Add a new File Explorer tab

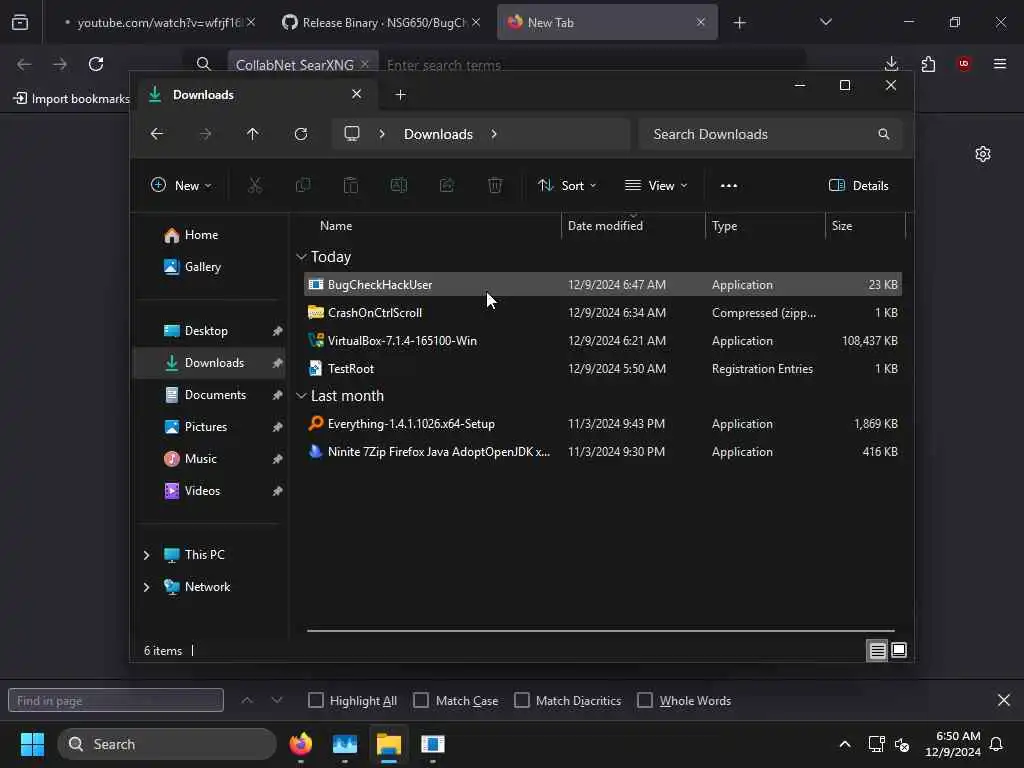click(400, 95)
